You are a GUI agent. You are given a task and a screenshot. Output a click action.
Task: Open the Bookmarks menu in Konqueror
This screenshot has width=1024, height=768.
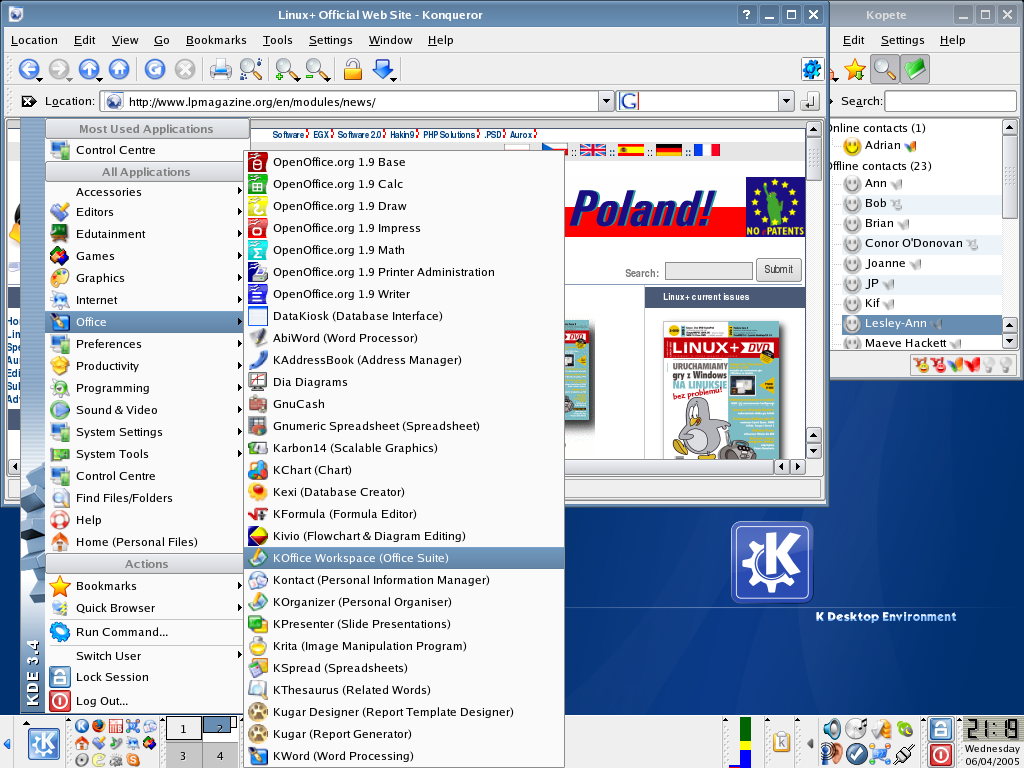pyautogui.click(x=216, y=40)
